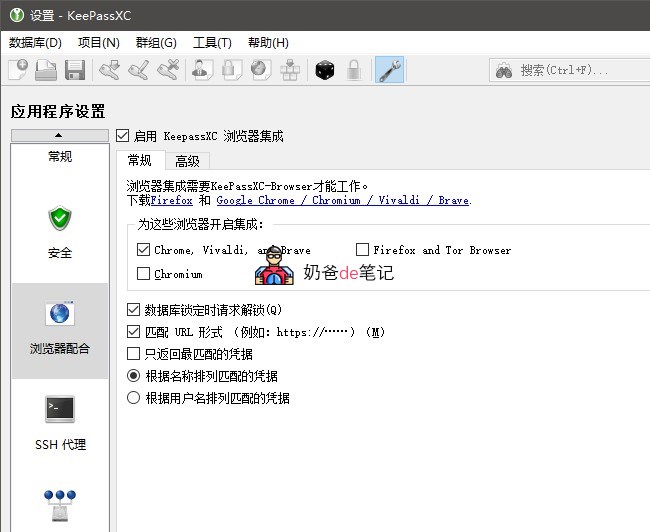
Task: Enable the Firefox and Tor Browser checkbox
Action: click(x=363, y=250)
